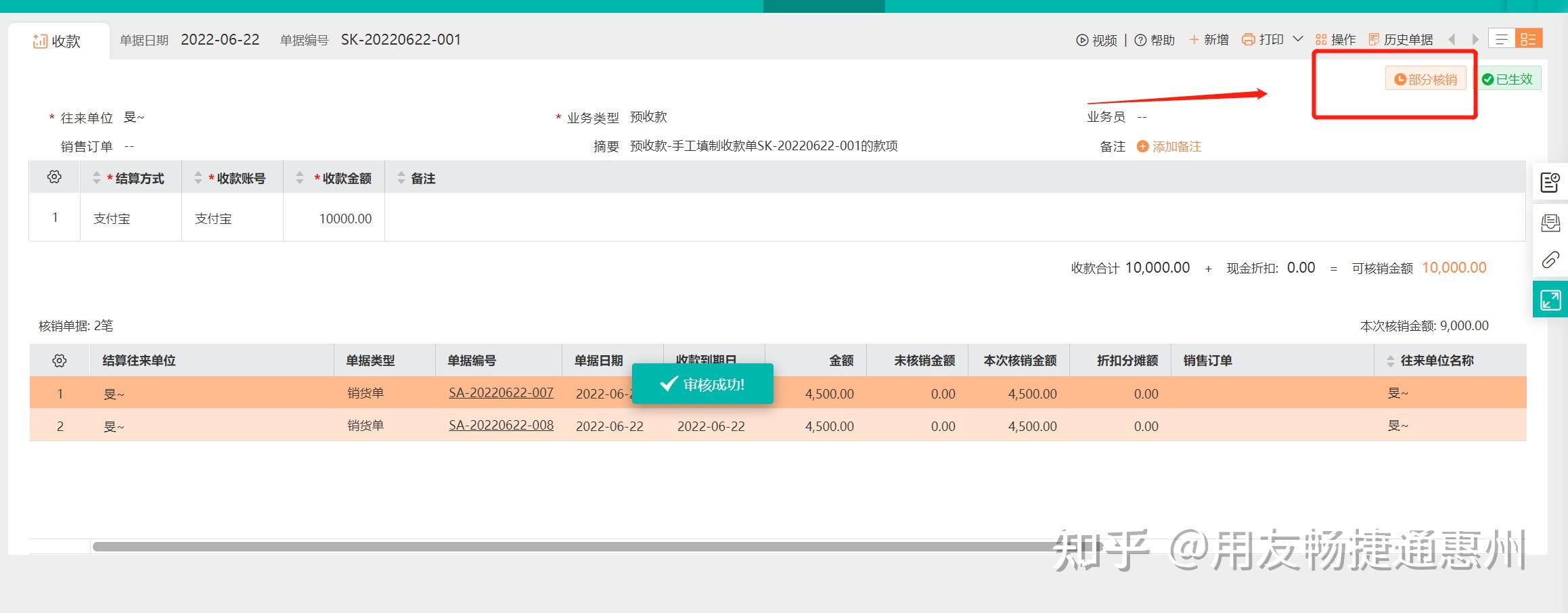Click the 可核销金额 value 10,000.00
This screenshot has width=1568, height=613.
[x=1454, y=268]
